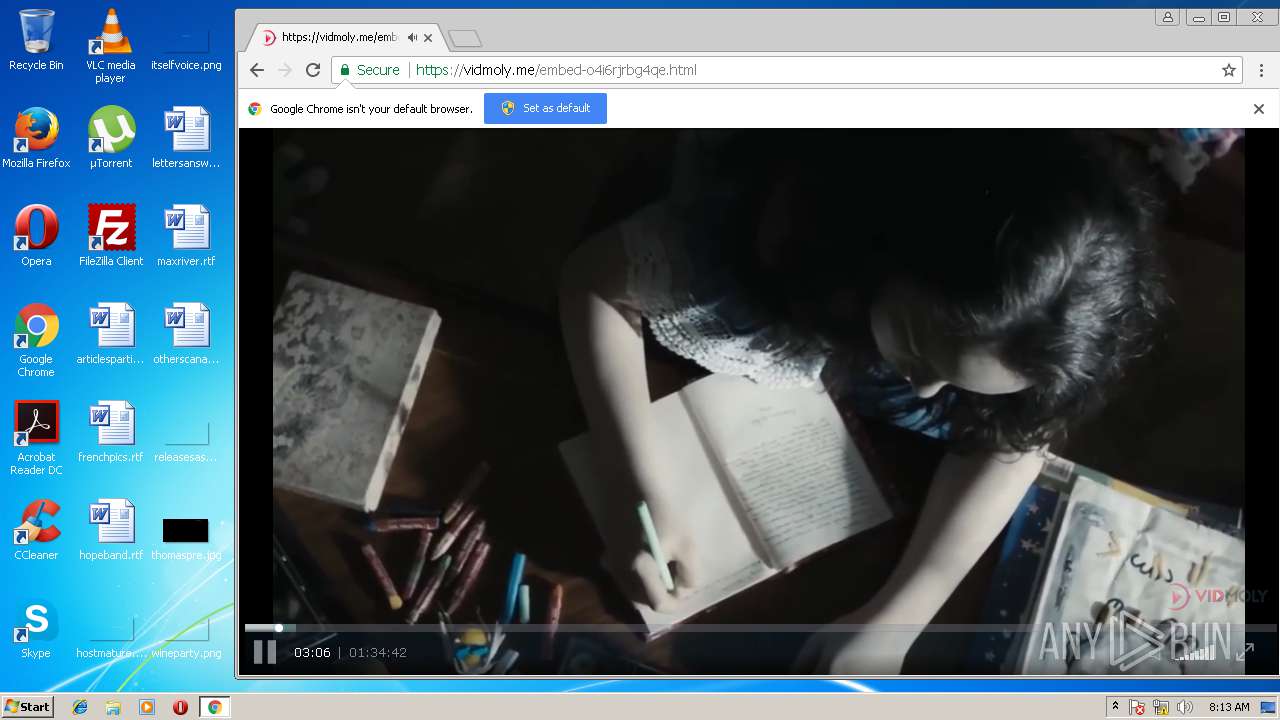Select the hopeband.rtf document

(x=110, y=530)
